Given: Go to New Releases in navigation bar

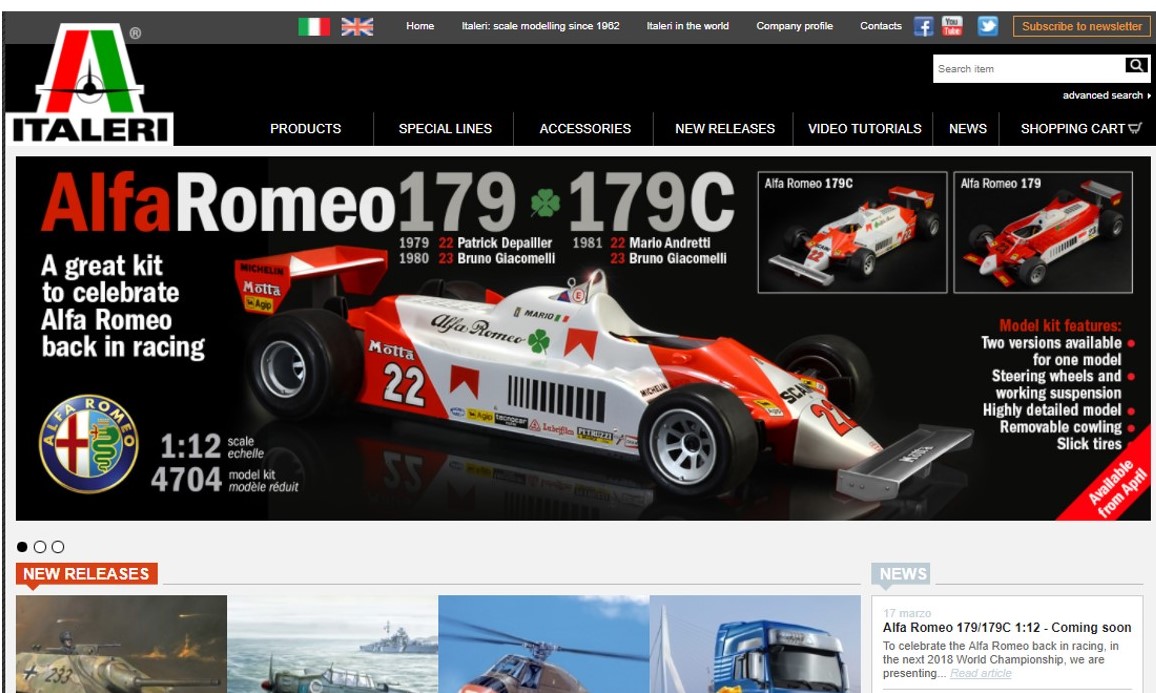Looking at the screenshot, I should (725, 129).
